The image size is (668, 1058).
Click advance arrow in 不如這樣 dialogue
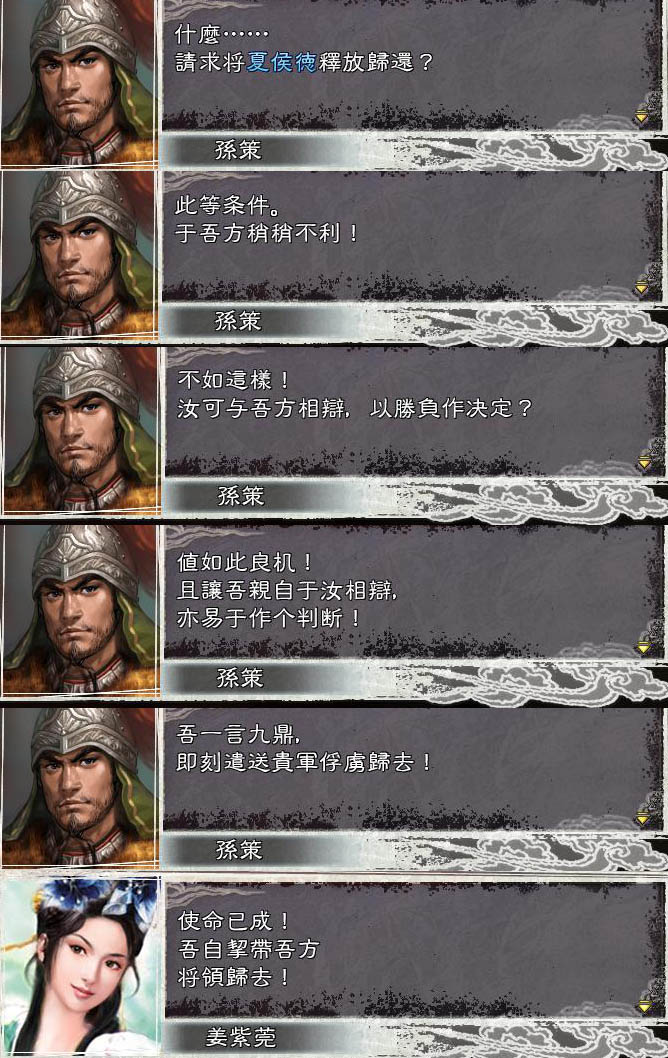coord(644,462)
